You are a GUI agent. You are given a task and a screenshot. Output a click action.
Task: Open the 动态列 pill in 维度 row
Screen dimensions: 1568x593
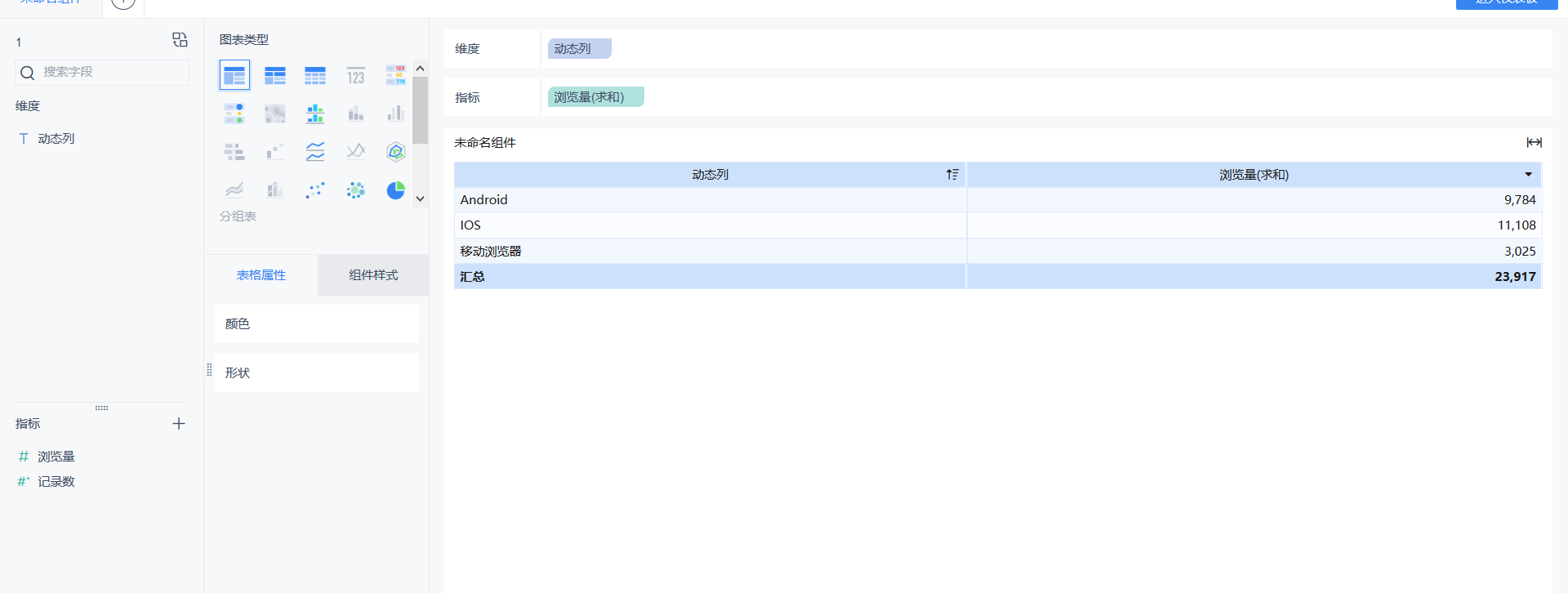(579, 49)
